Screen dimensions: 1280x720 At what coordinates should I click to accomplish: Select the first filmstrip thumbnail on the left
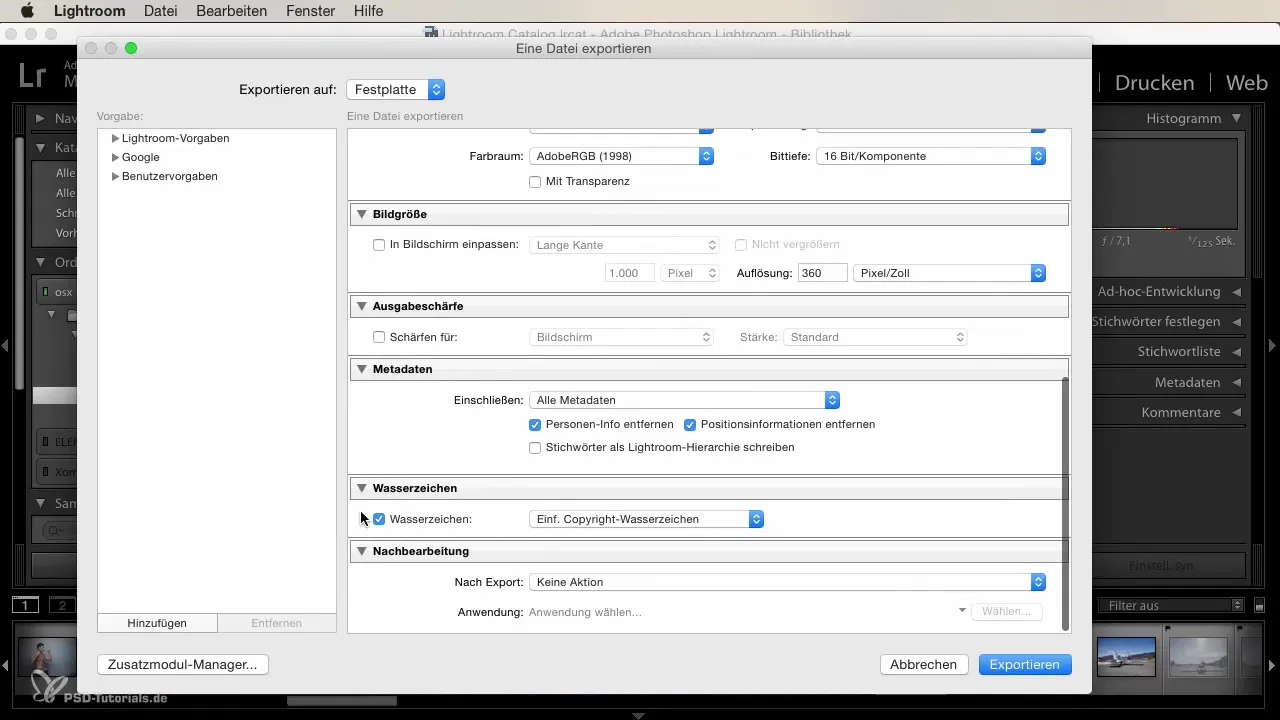point(46,657)
